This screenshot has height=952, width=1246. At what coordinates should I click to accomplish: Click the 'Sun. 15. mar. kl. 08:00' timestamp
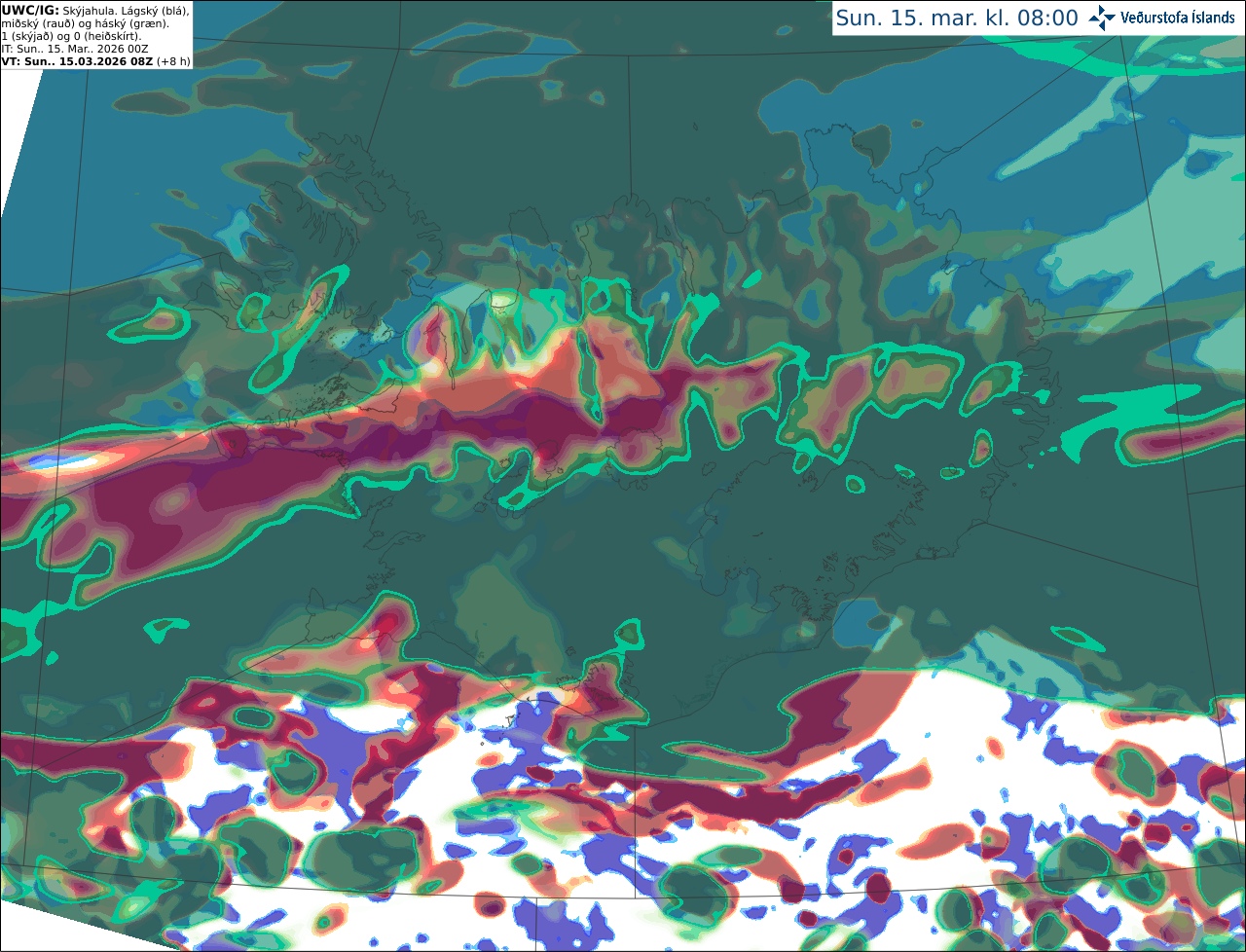coord(957,18)
